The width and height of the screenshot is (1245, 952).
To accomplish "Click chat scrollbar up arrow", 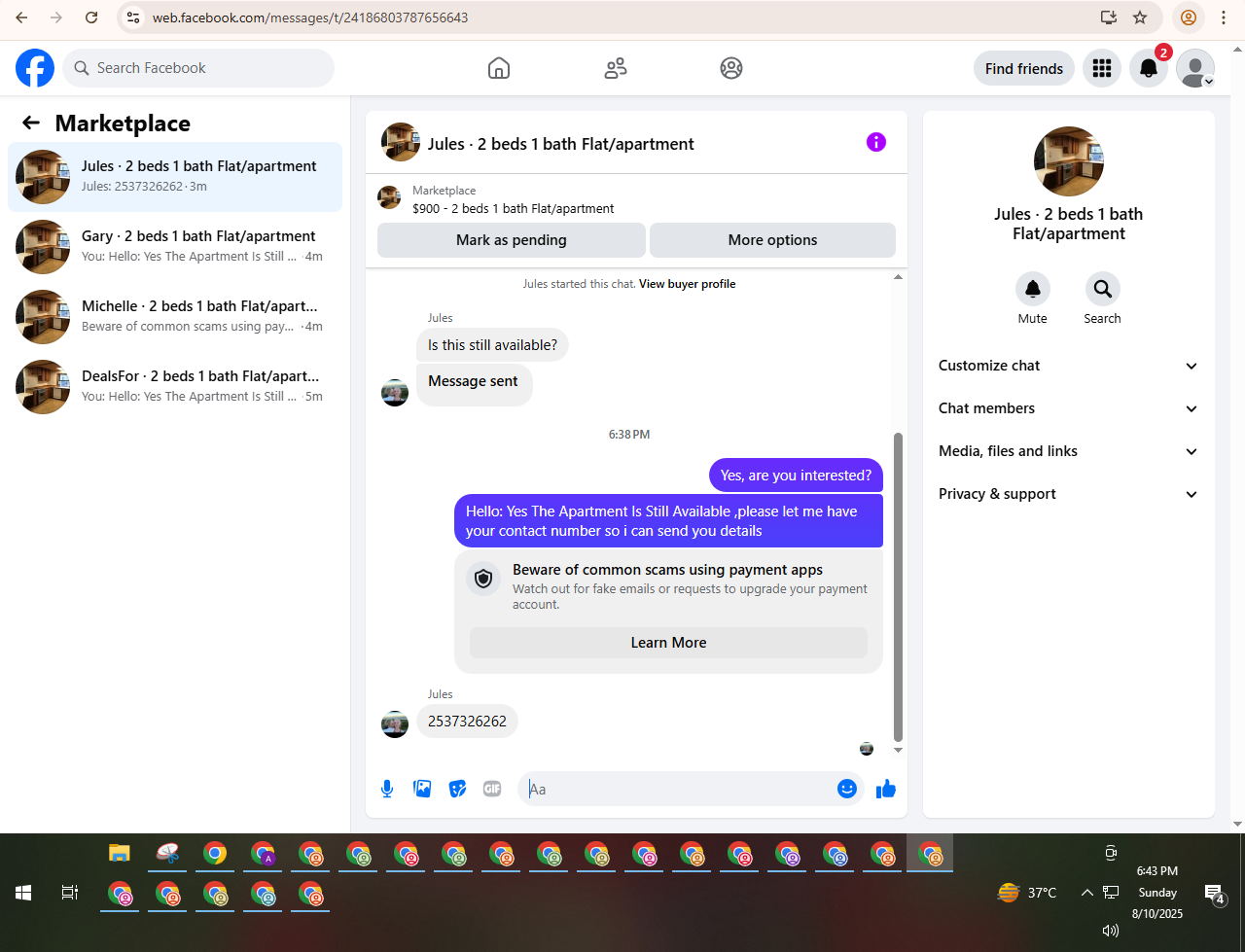I will pyautogui.click(x=898, y=277).
